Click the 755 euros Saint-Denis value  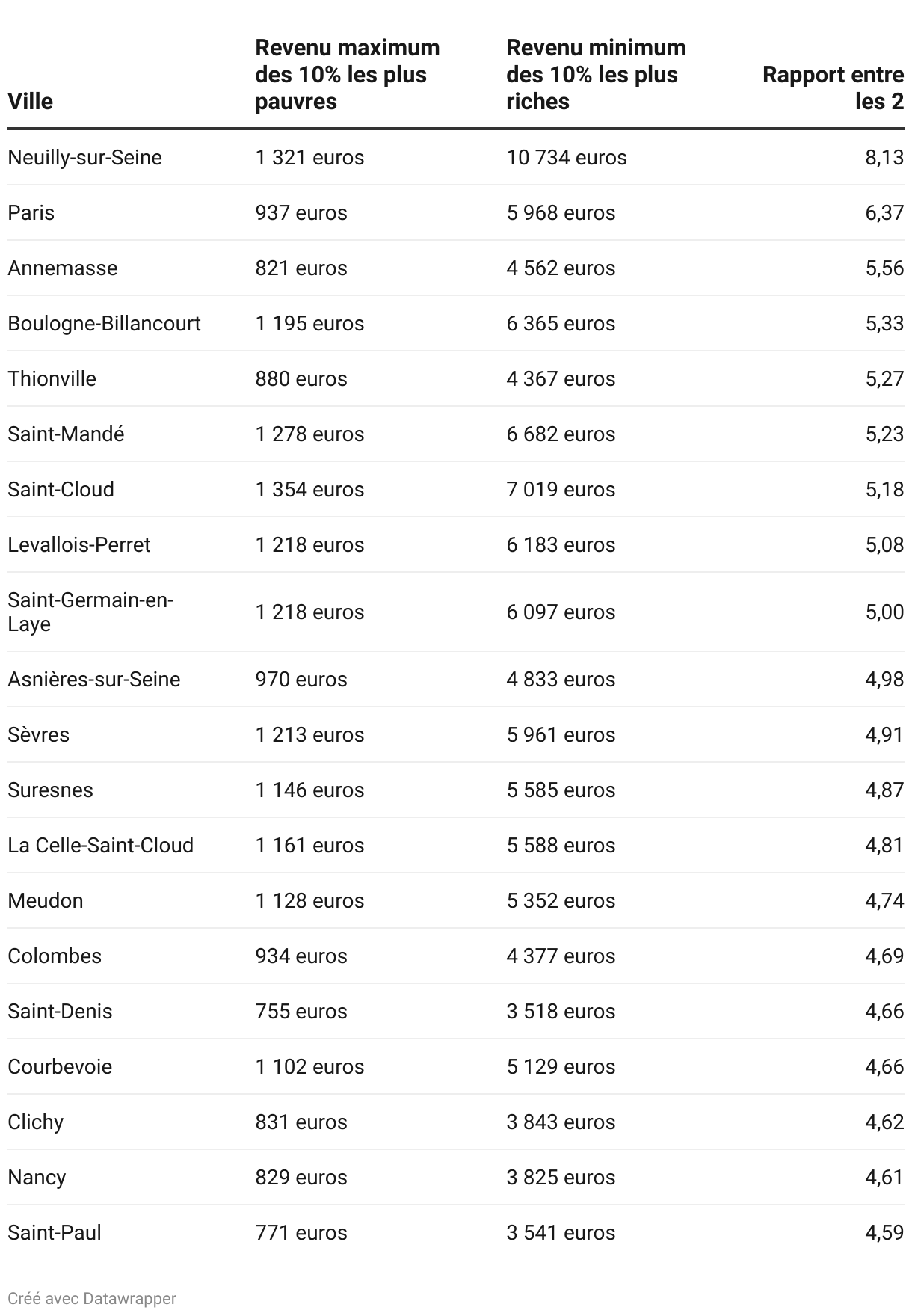tap(301, 1012)
